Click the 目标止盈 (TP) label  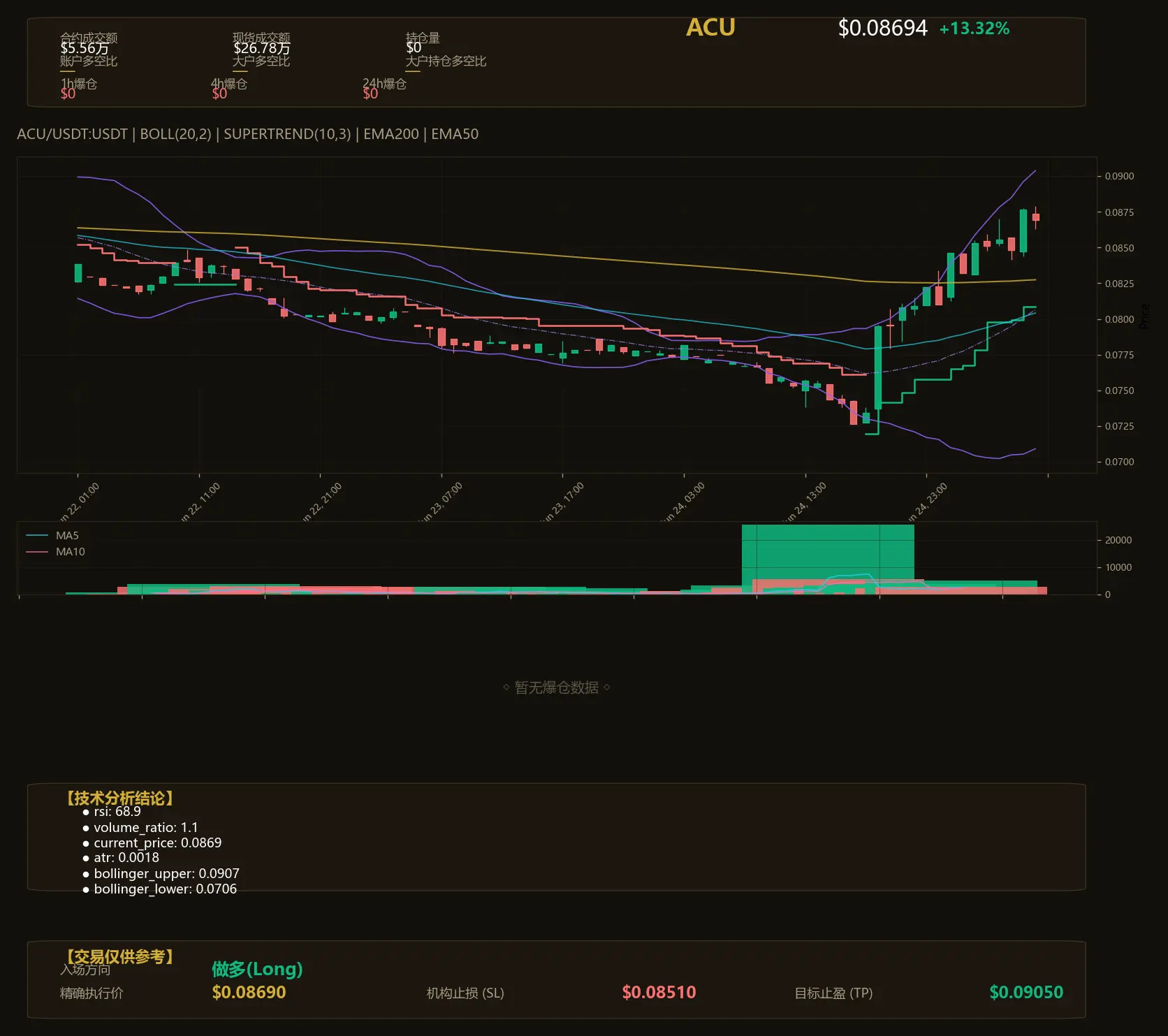coord(833,993)
